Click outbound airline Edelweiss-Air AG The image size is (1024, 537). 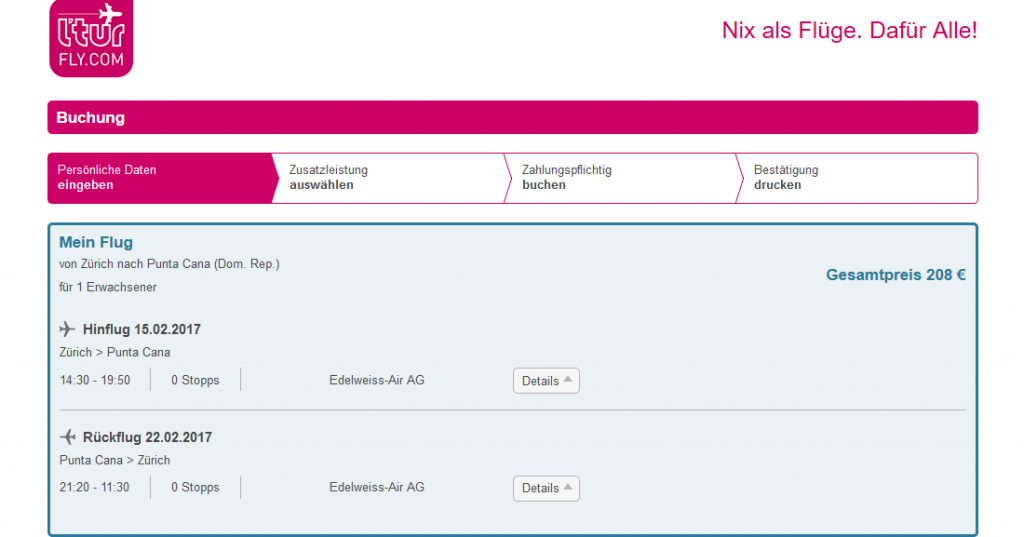coord(376,380)
